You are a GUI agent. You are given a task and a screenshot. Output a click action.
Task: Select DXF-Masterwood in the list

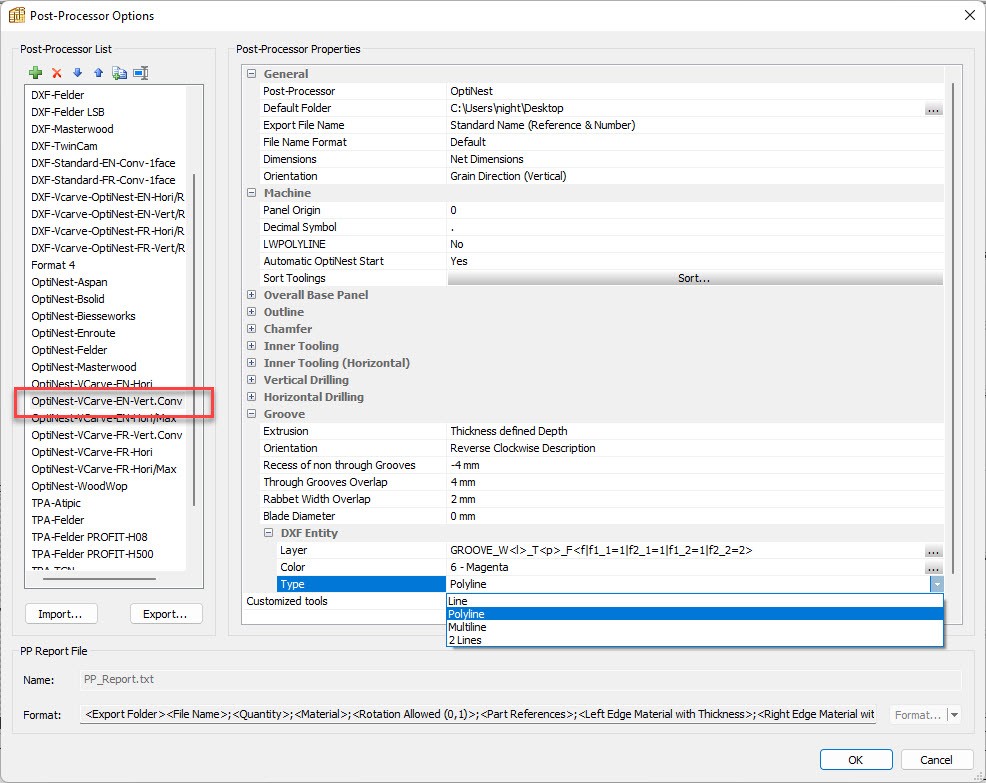coord(72,129)
